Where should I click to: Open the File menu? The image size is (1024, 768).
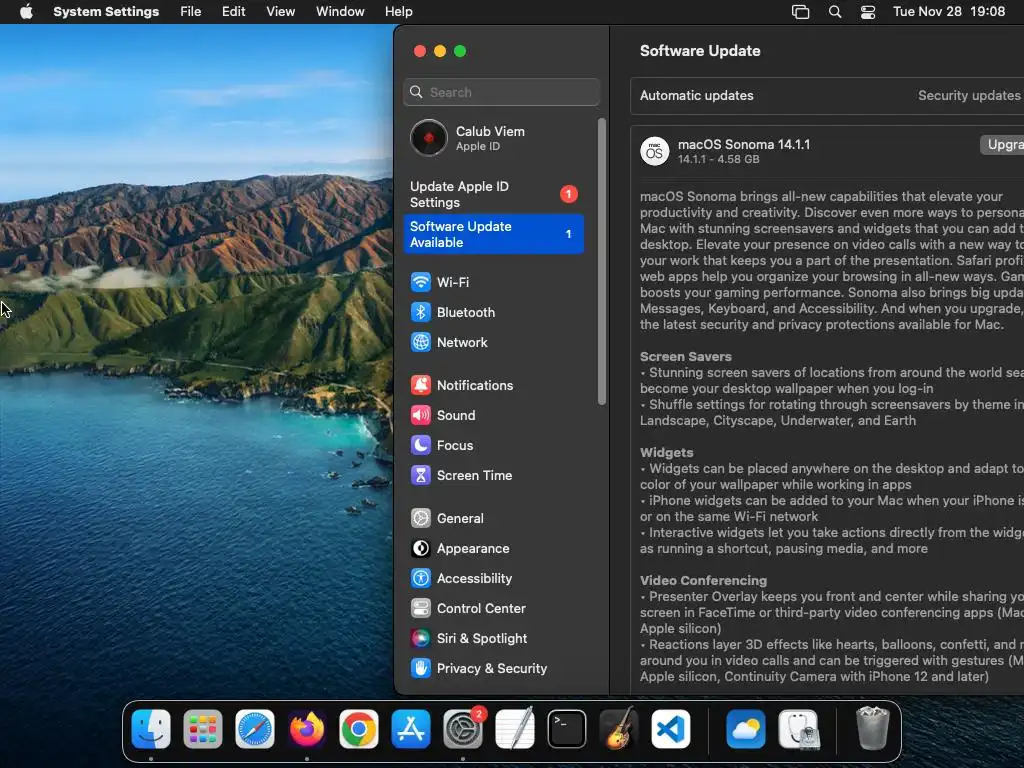click(191, 12)
